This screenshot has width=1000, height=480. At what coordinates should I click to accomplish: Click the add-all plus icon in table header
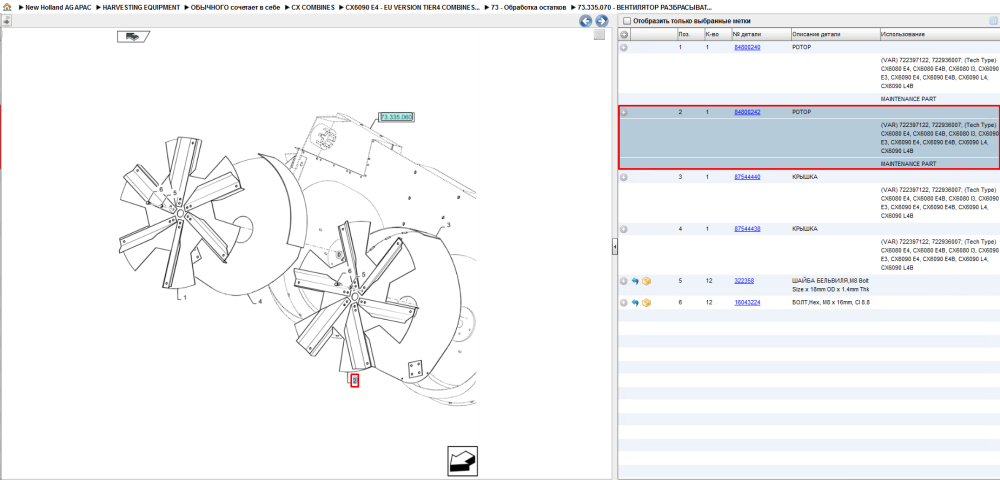pyautogui.click(x=624, y=34)
